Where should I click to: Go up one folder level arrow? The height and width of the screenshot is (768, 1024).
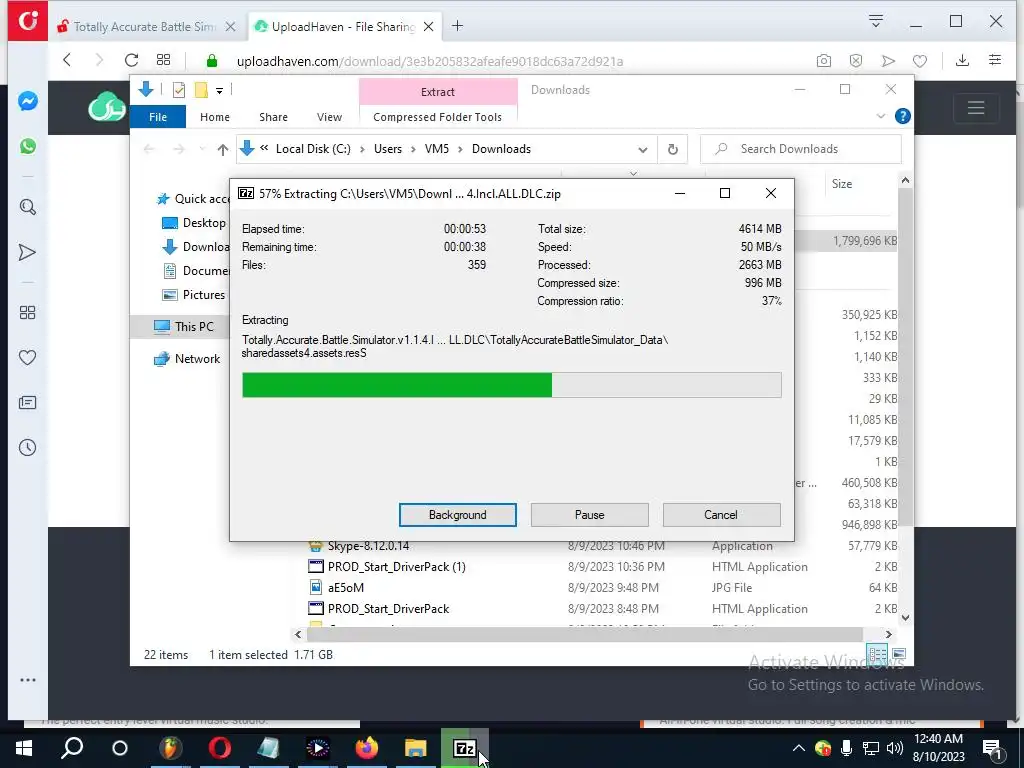point(223,150)
